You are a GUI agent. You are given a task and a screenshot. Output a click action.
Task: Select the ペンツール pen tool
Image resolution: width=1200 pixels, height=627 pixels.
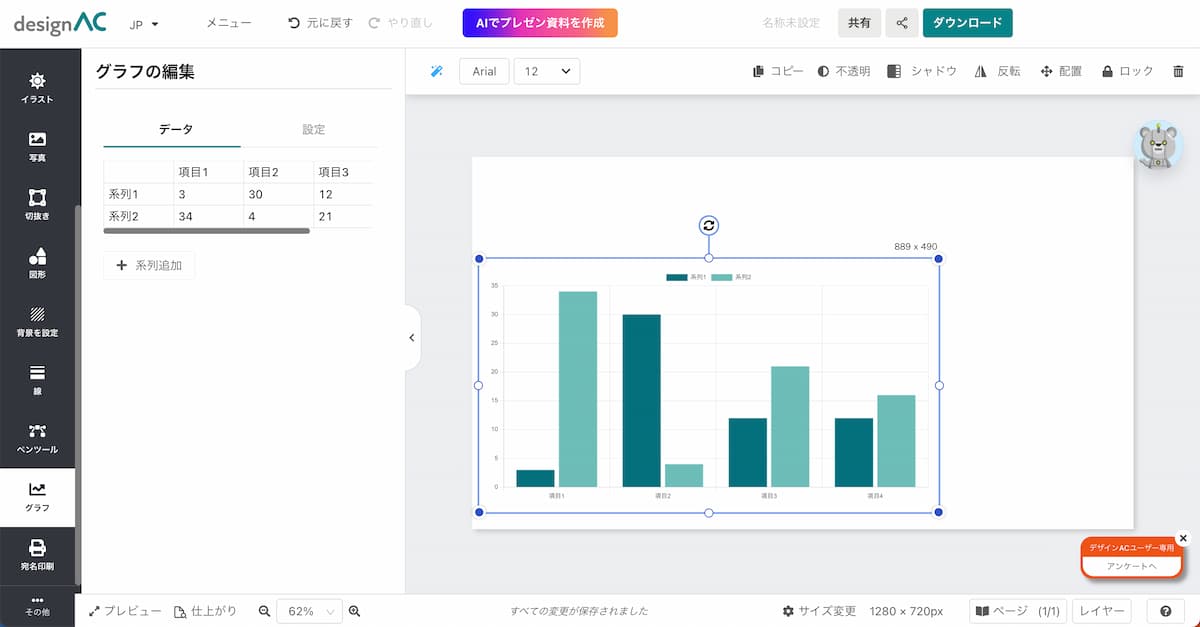click(x=37, y=438)
